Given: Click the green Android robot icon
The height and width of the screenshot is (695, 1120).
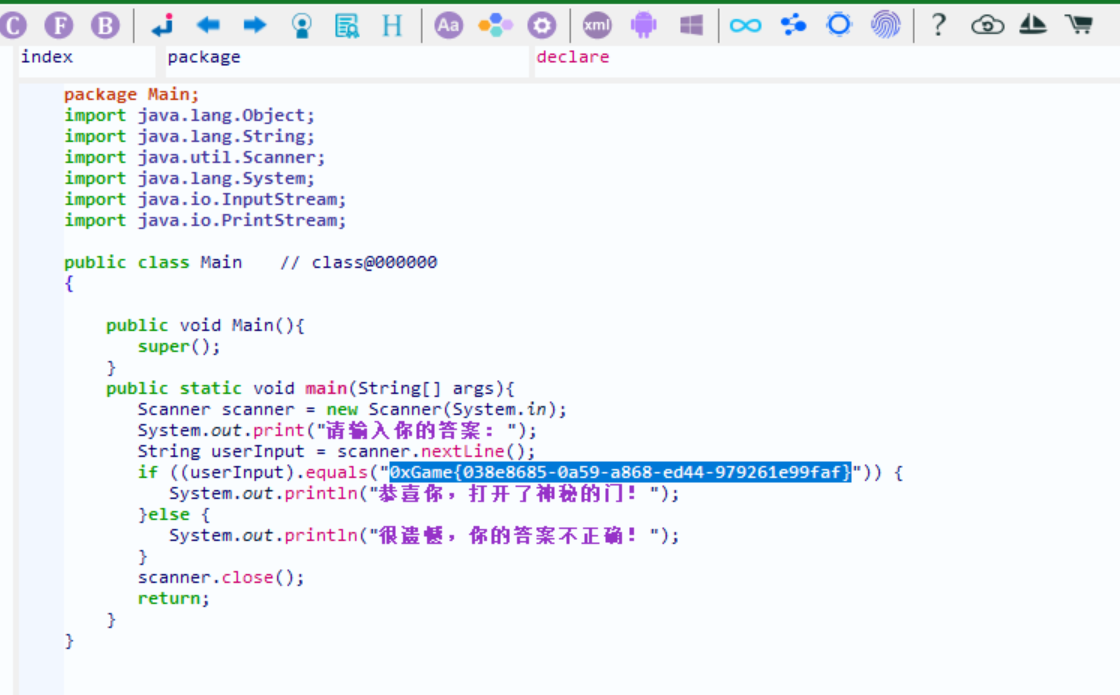Looking at the screenshot, I should (643, 25).
